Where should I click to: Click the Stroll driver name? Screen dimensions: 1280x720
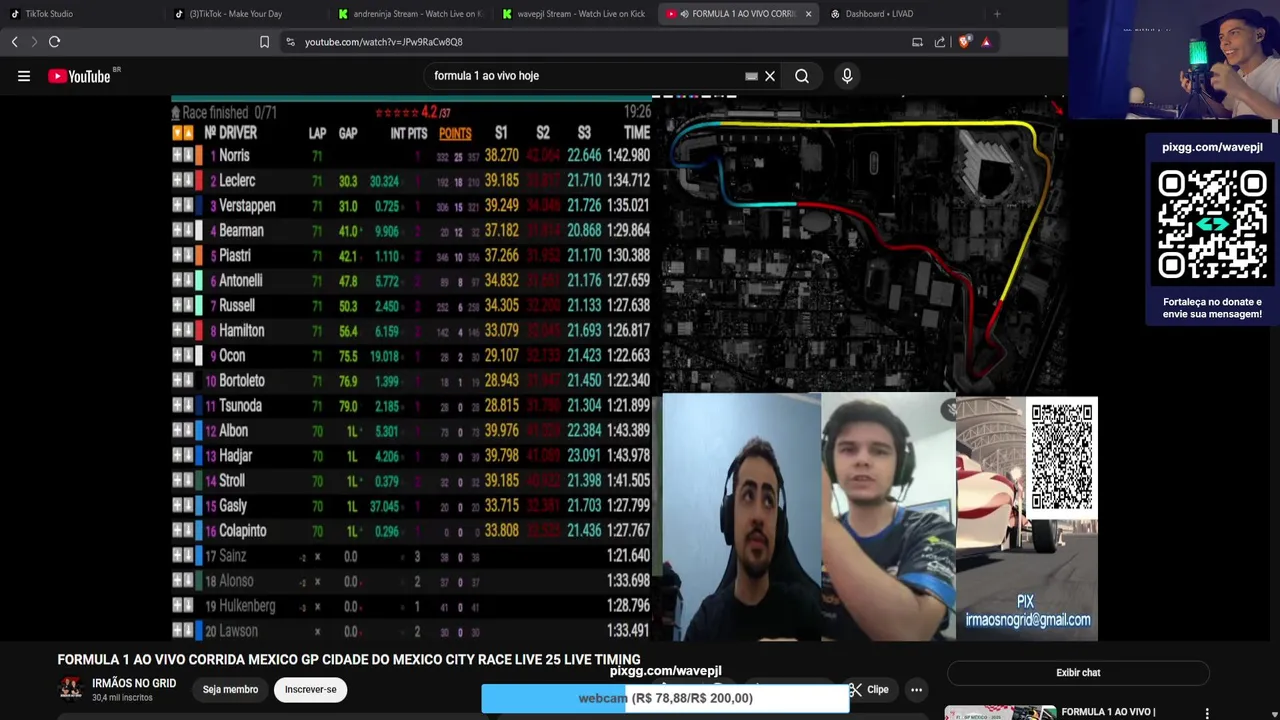pyautogui.click(x=232, y=481)
